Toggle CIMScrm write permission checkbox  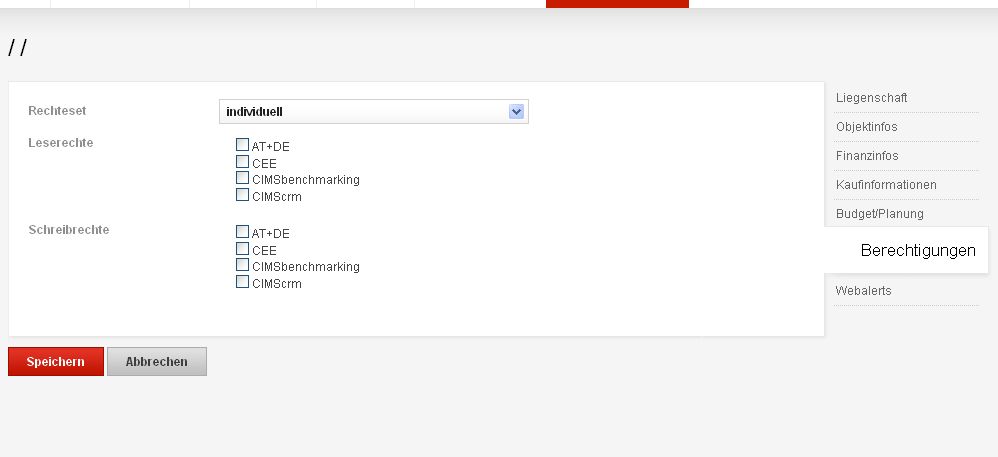pyautogui.click(x=242, y=281)
